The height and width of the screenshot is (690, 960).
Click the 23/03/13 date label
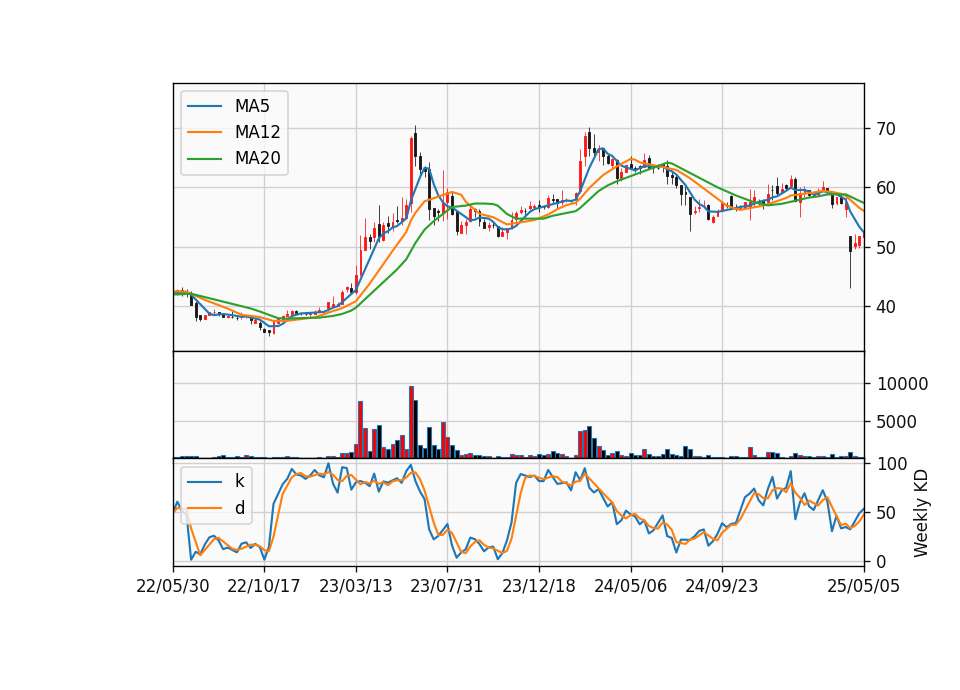tap(356, 586)
